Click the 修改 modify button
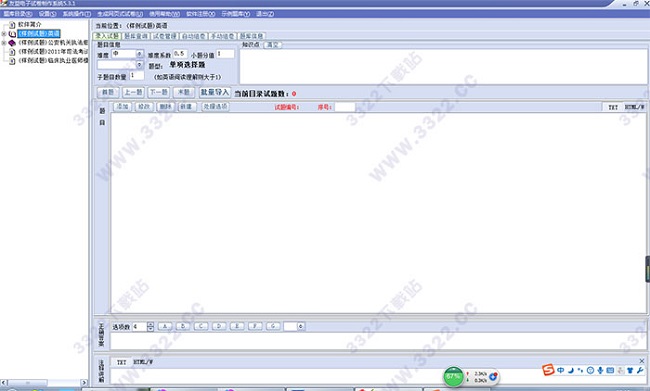This screenshot has width=650, height=391. 143,107
